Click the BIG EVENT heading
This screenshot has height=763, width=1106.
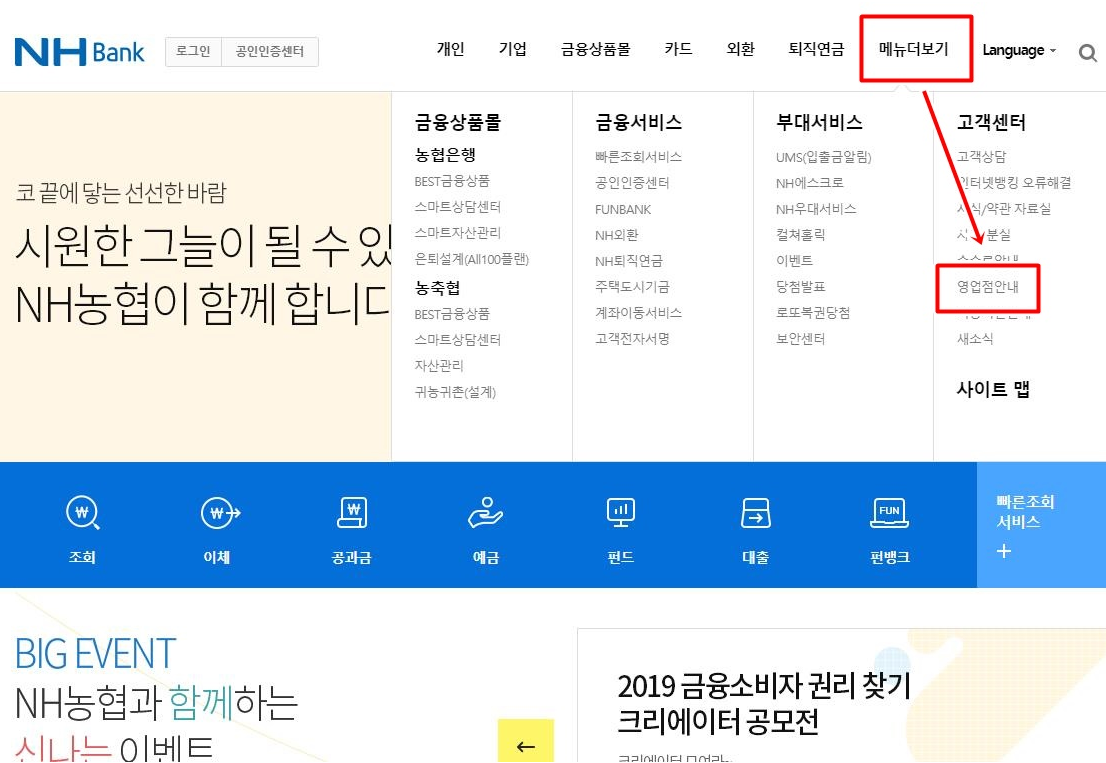coord(95,653)
